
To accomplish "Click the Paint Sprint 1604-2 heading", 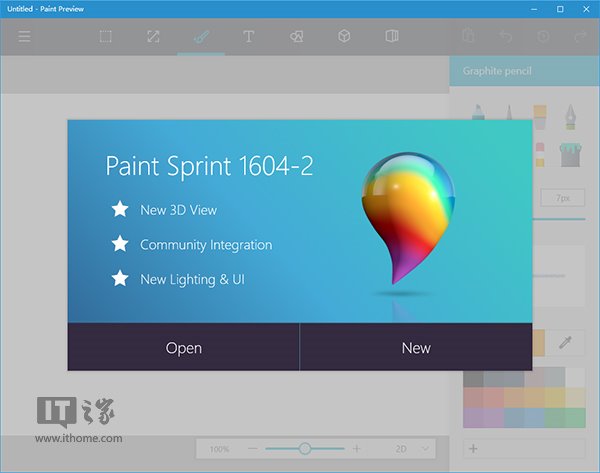I will [209, 166].
